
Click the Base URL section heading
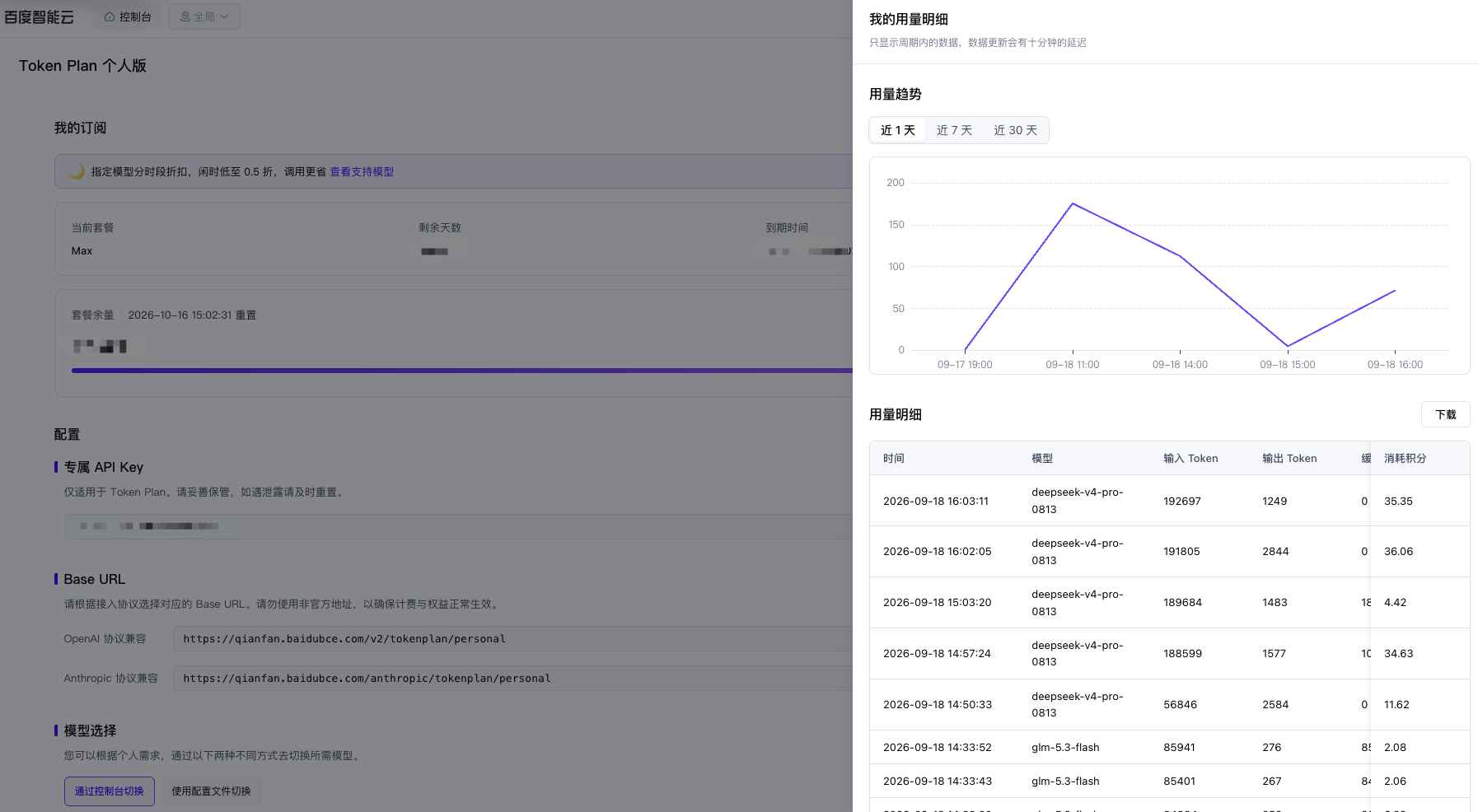(x=95, y=579)
